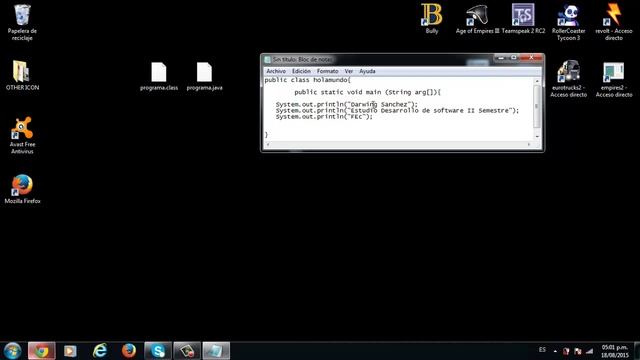Switch to the screen recorder taskbar item
Image resolution: width=640 pixels, height=360 pixels.
pyautogui.click(x=187, y=351)
